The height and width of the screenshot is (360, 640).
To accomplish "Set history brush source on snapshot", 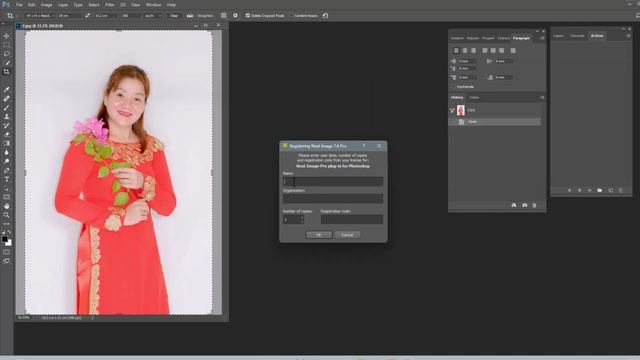I will (453, 110).
